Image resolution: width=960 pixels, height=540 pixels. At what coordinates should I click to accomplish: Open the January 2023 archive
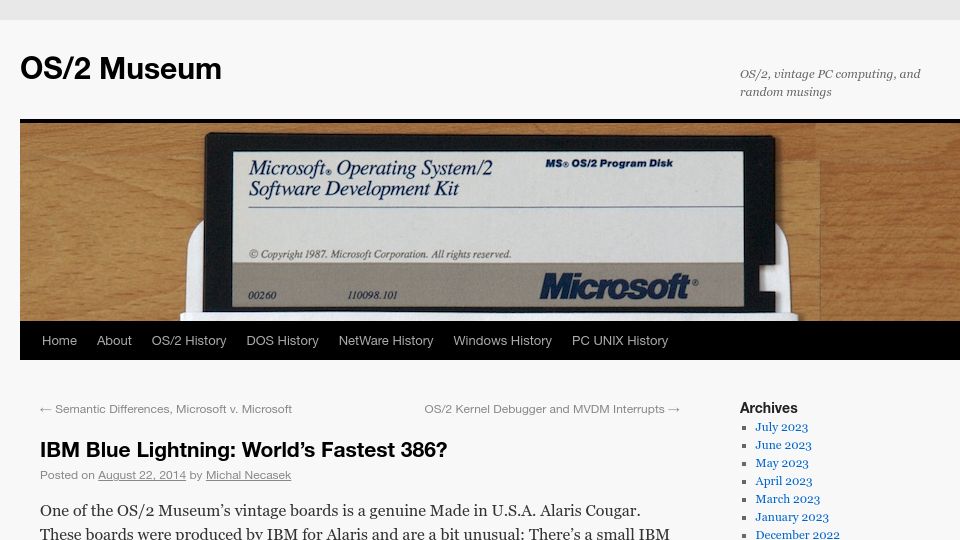coord(792,517)
